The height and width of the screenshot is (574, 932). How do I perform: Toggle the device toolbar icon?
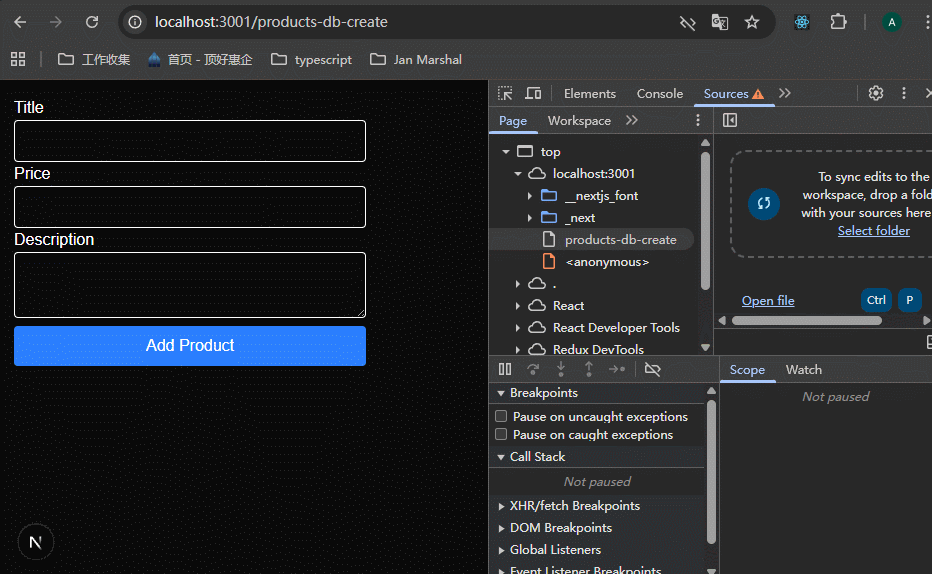tap(533, 93)
